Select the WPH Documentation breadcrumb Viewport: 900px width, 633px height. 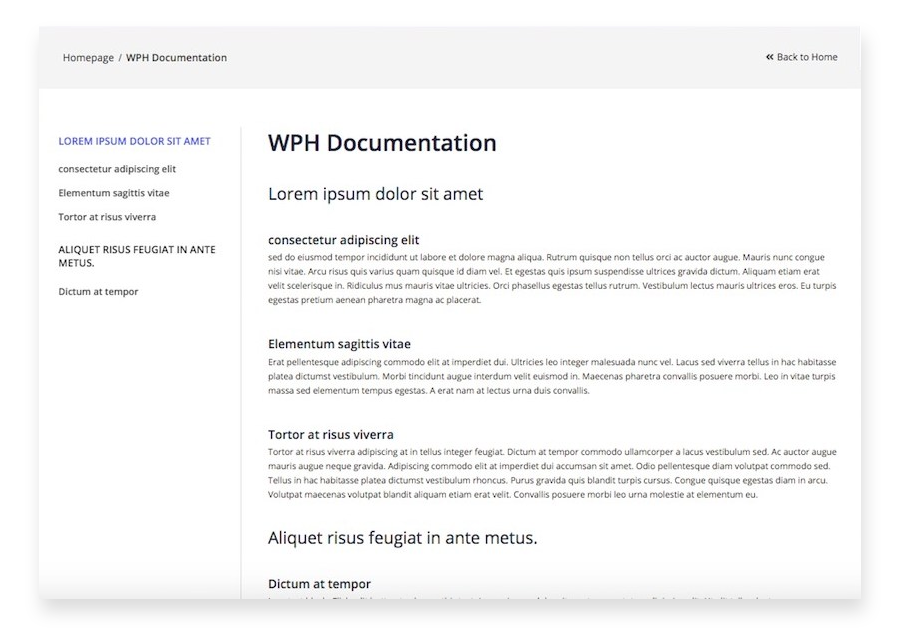tap(176, 57)
